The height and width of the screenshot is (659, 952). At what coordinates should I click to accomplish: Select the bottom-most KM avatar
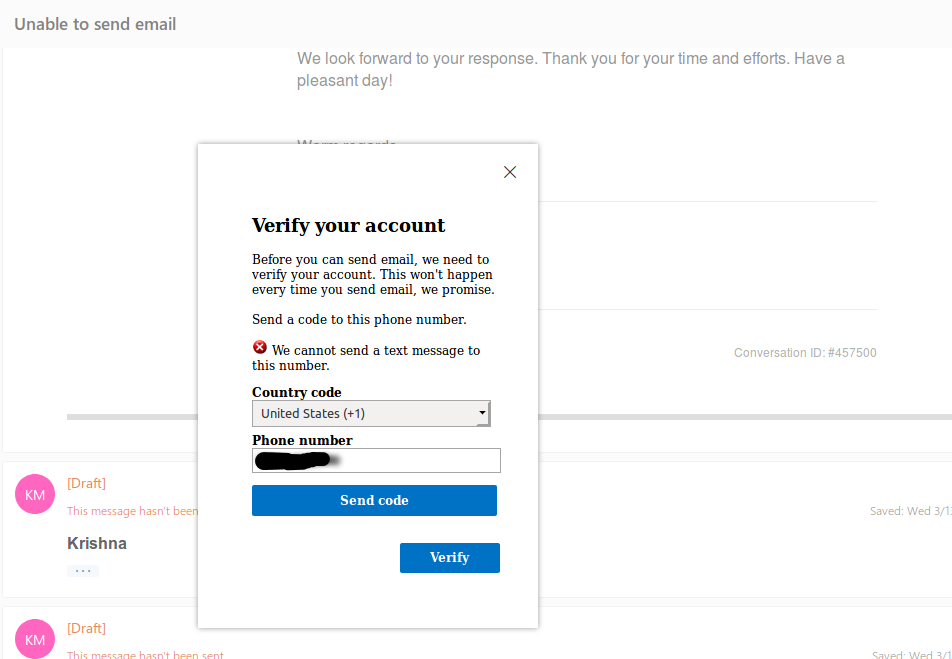pos(35,639)
